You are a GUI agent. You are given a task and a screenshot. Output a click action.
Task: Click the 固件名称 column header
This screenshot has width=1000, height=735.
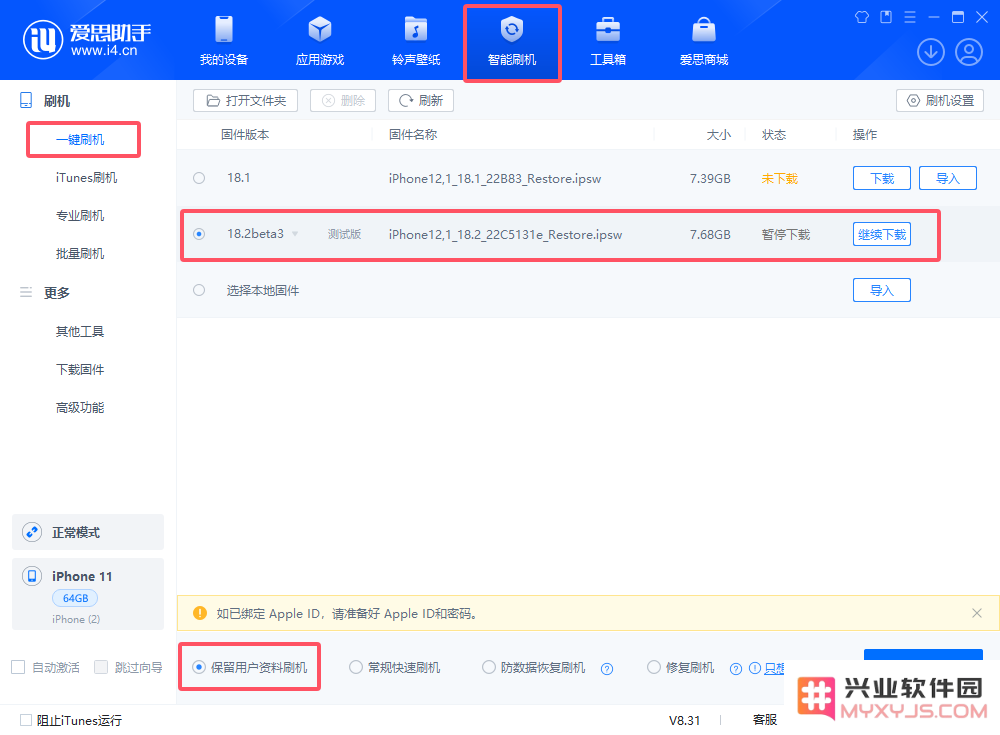[413, 135]
